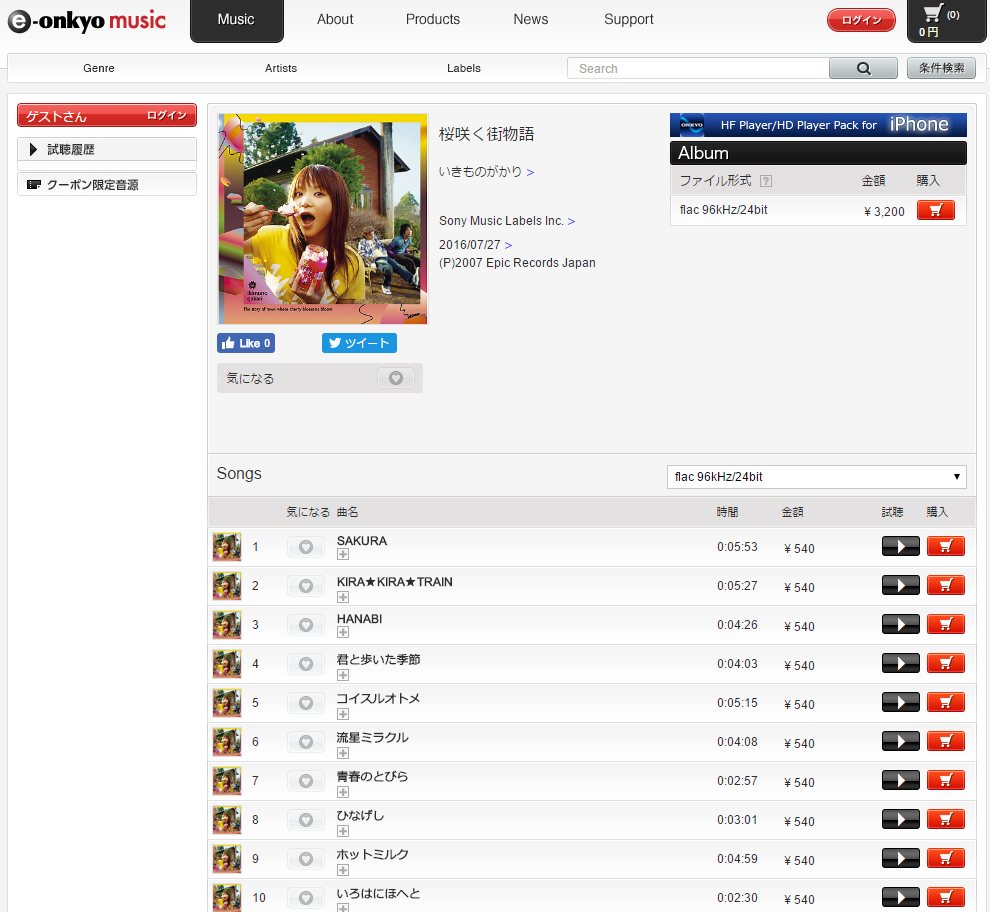Open the Products menu item
This screenshot has height=912, width=990.
coord(432,20)
